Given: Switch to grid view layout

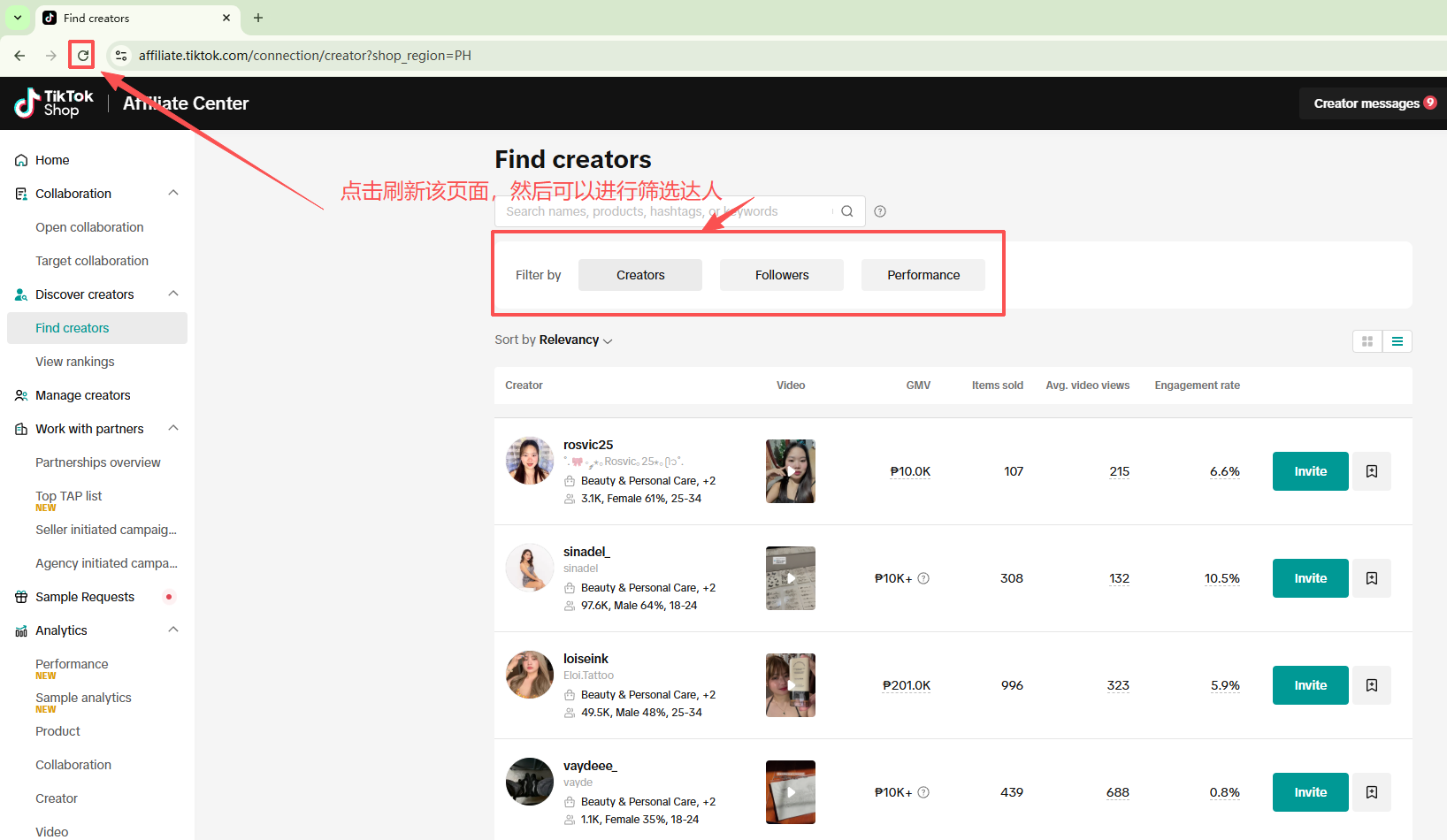Looking at the screenshot, I should coord(1367,341).
